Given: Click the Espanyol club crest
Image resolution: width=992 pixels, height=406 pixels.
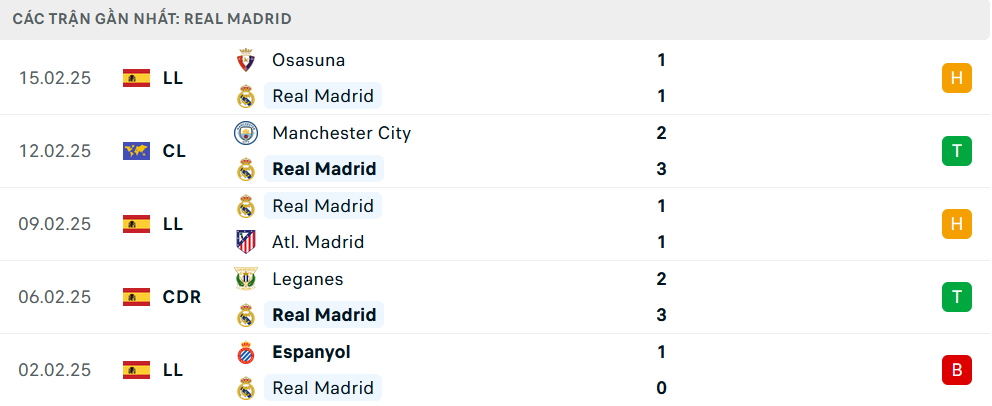Looking at the screenshot, I should coord(245,352).
